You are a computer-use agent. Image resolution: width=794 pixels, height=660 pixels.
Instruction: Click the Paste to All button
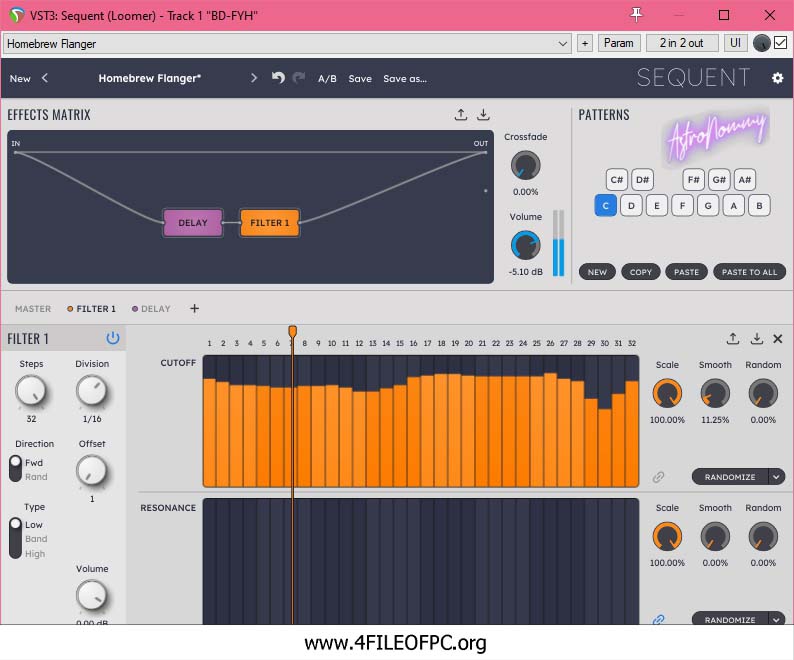click(749, 272)
